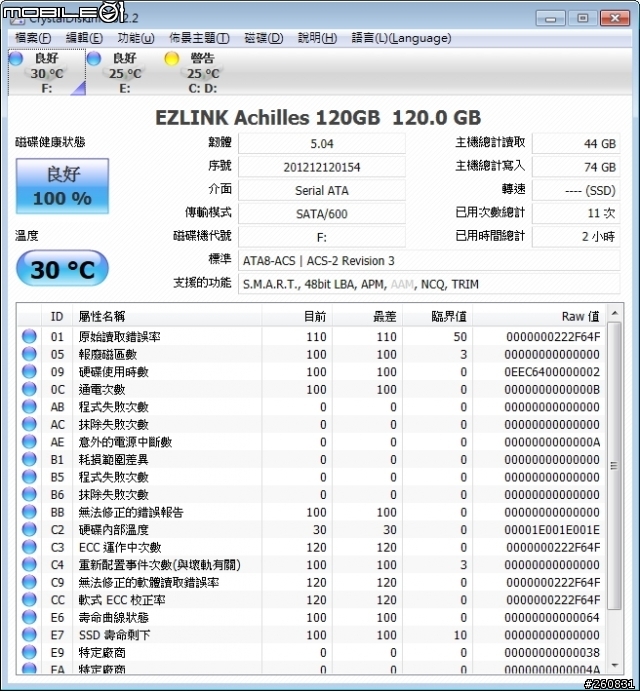
Task: Click the 臨界值 column header
Action: tap(437, 316)
